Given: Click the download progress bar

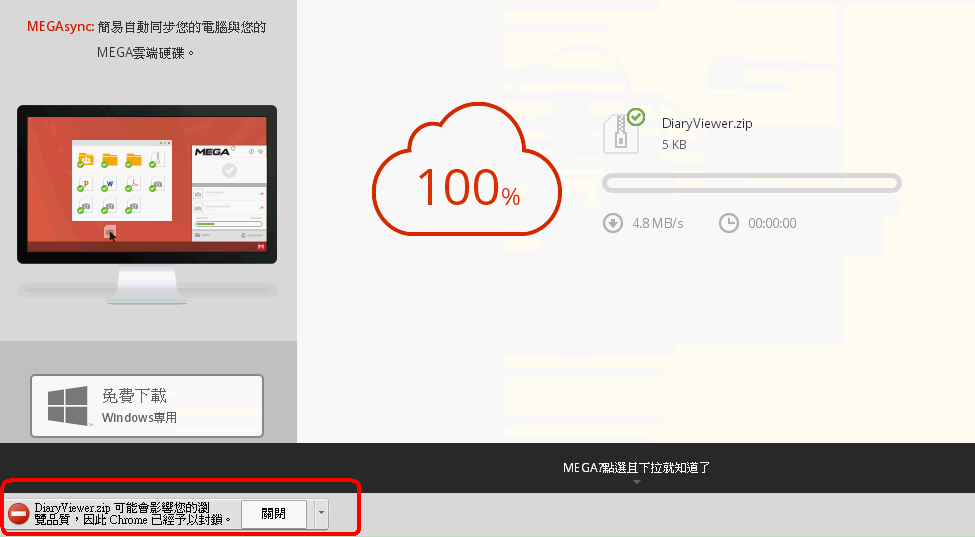Looking at the screenshot, I should pos(752,183).
